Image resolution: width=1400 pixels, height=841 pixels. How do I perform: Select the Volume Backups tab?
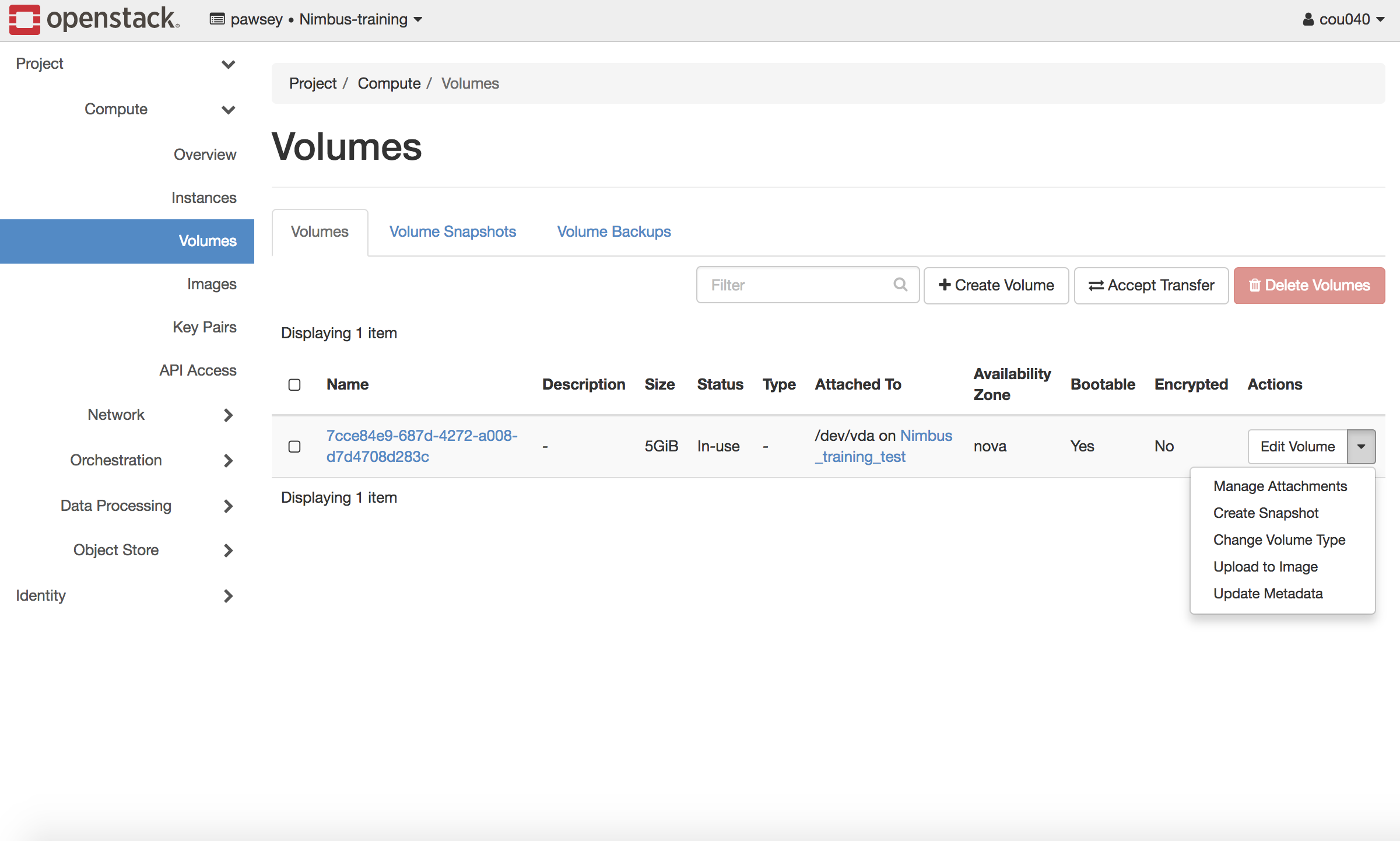pyautogui.click(x=614, y=231)
